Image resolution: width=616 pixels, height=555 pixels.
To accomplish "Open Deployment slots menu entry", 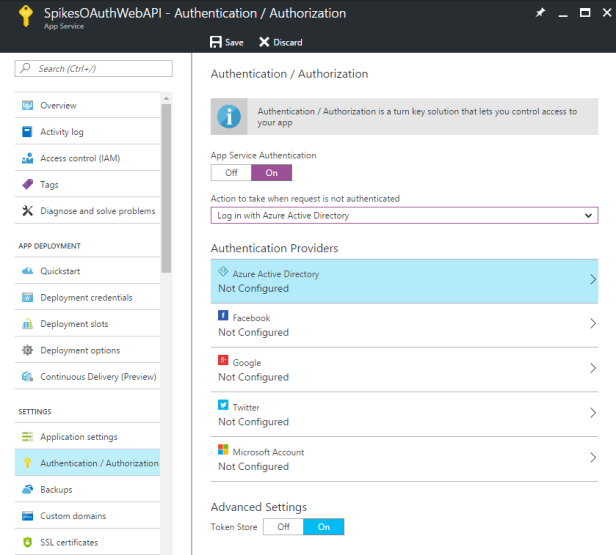I will [x=87, y=324].
